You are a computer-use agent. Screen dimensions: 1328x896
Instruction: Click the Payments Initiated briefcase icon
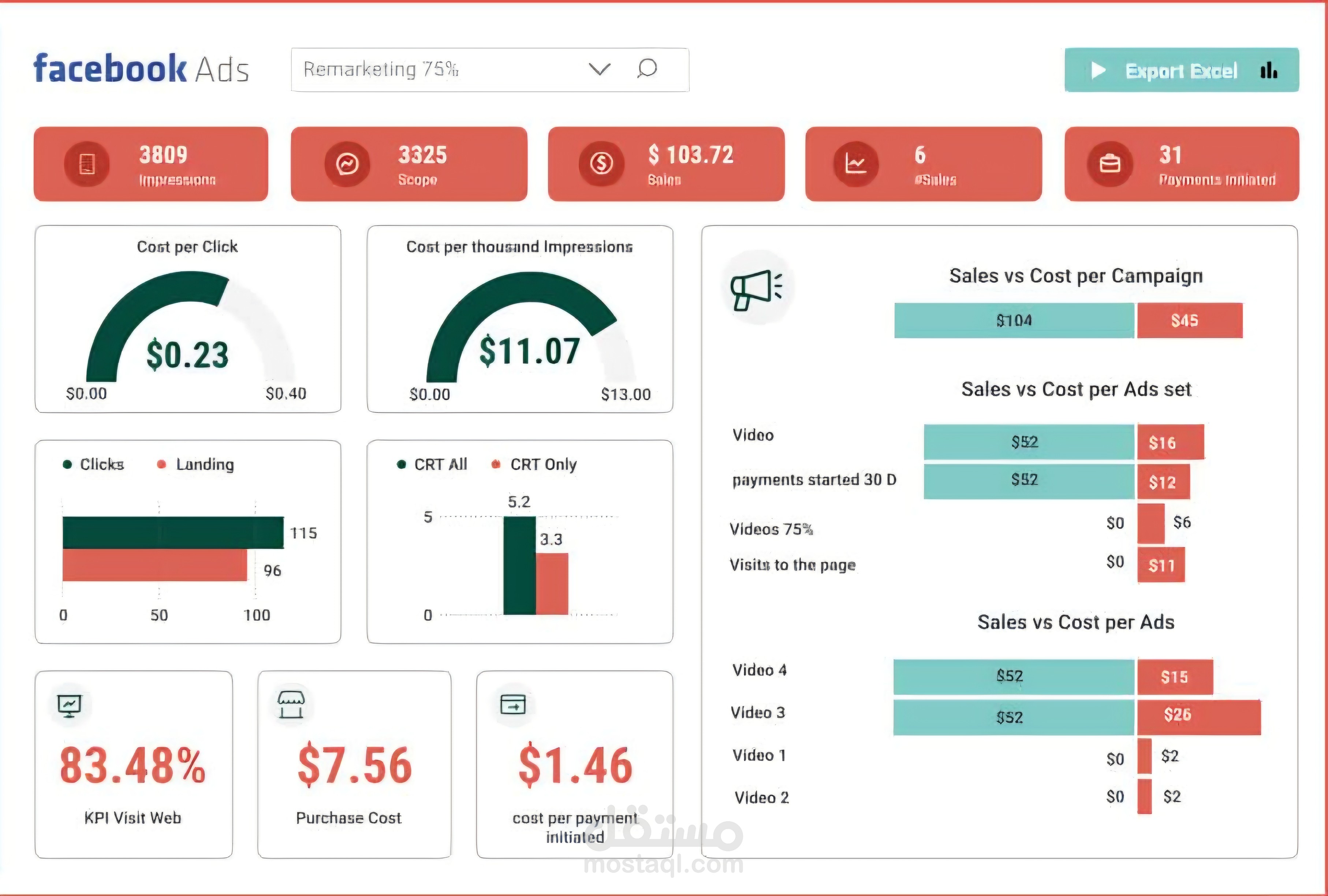1109,164
